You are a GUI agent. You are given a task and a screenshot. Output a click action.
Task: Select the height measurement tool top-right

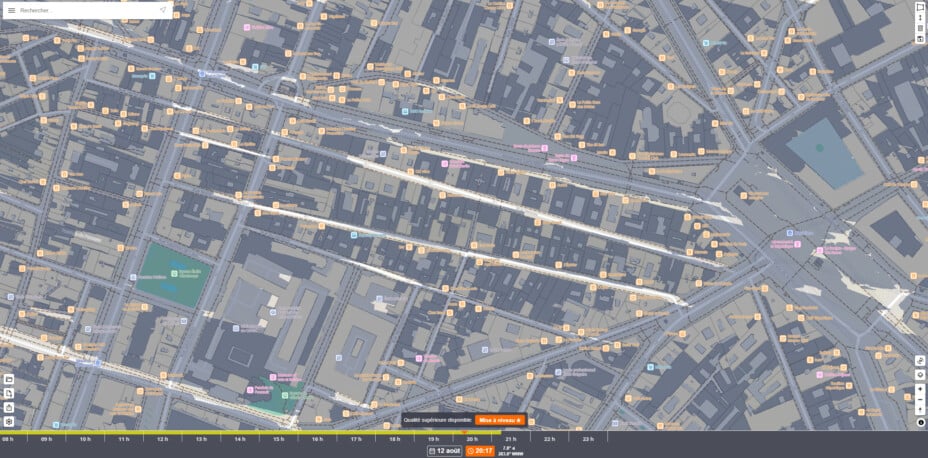[920, 18]
